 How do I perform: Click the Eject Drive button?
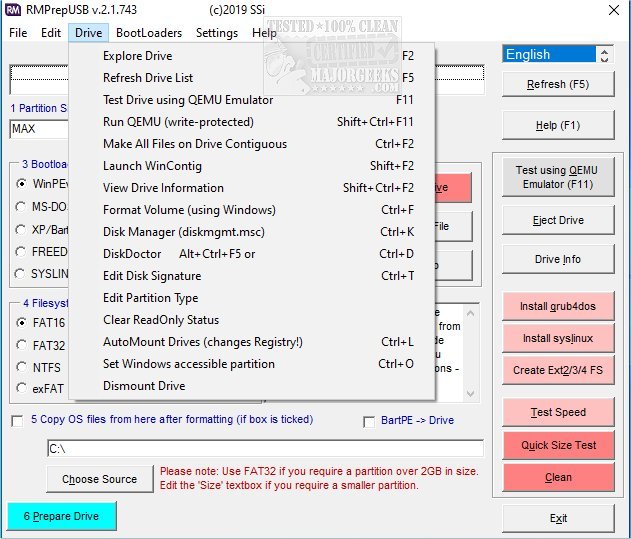point(558,220)
